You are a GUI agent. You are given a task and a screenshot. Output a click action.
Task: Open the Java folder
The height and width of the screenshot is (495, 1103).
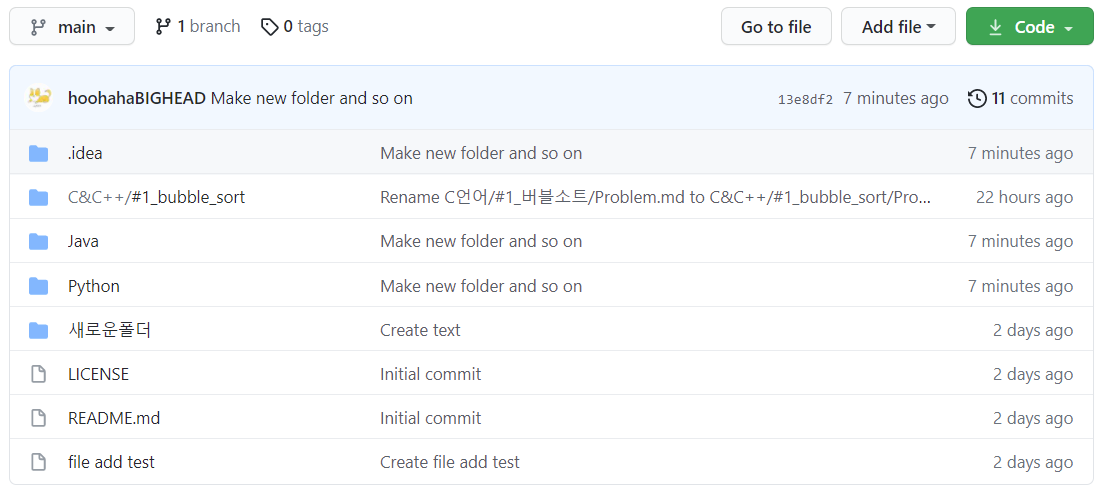coord(83,242)
